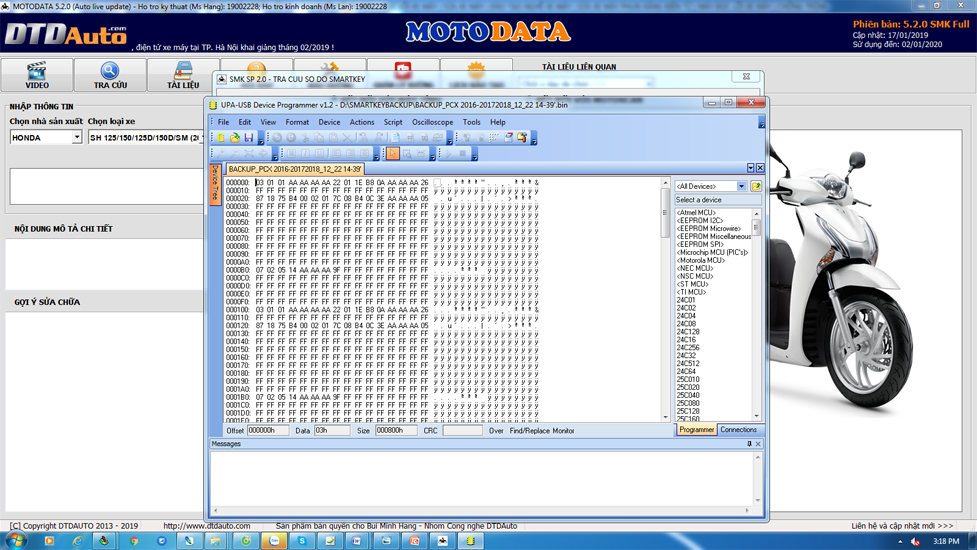The width and height of the screenshot is (977, 550).
Task: Open Skype from the taskbar
Action: pos(302,541)
